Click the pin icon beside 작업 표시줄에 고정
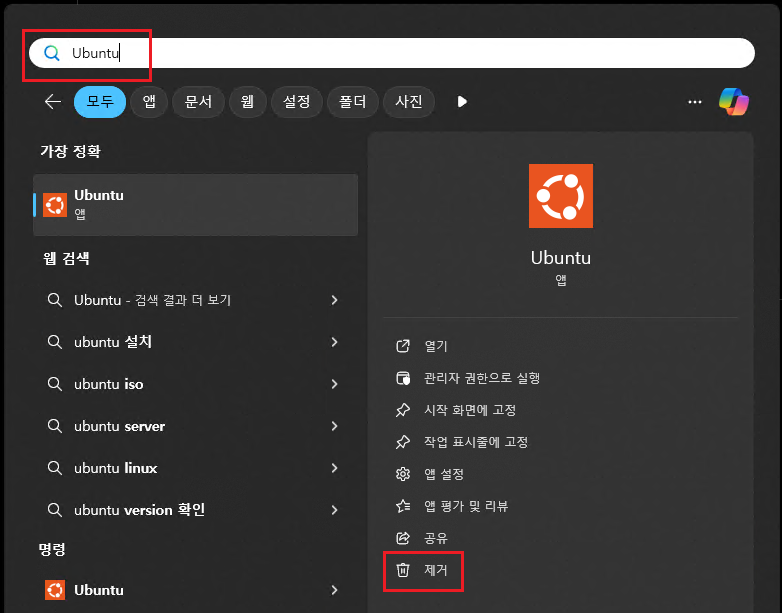 [x=403, y=442]
